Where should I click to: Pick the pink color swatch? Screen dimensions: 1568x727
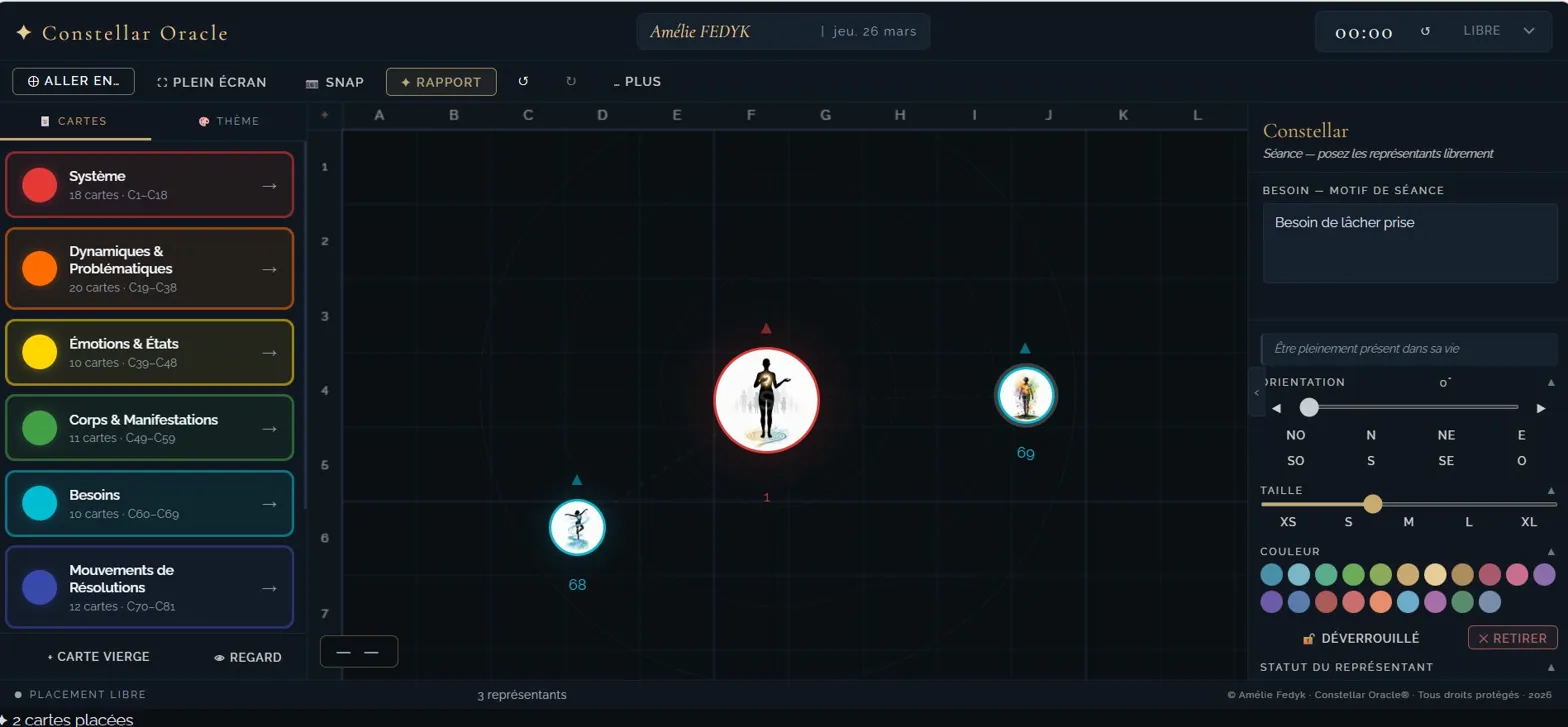click(1518, 575)
